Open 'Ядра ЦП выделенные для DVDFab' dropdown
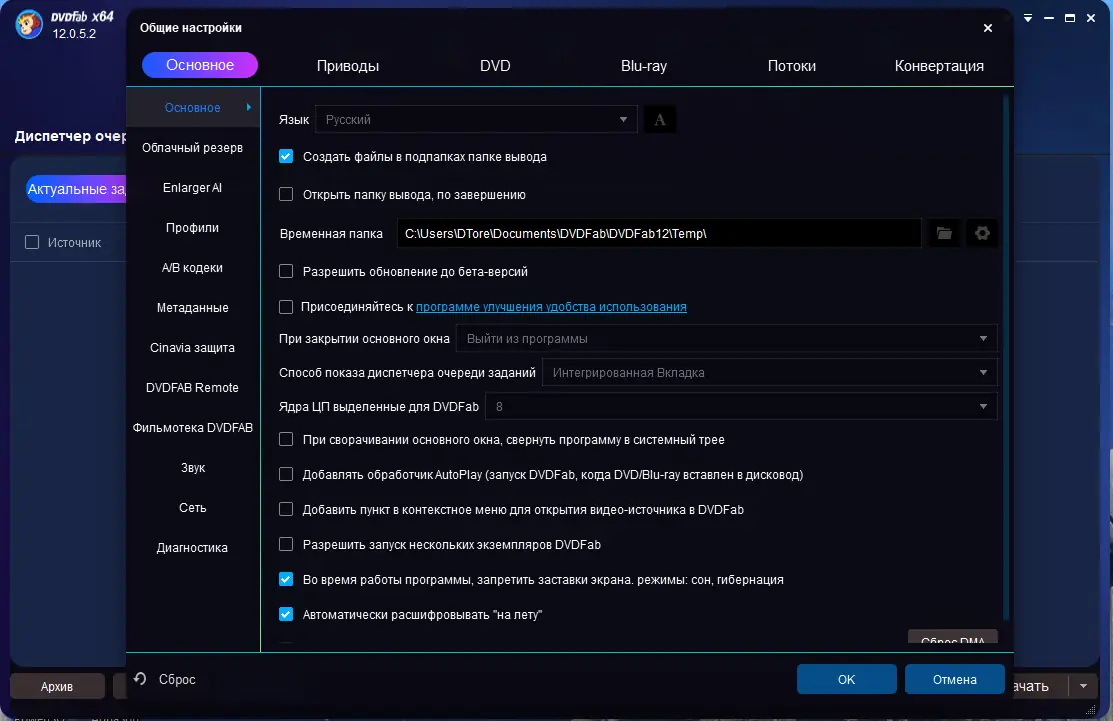1113x721 pixels. pyautogui.click(x=741, y=407)
